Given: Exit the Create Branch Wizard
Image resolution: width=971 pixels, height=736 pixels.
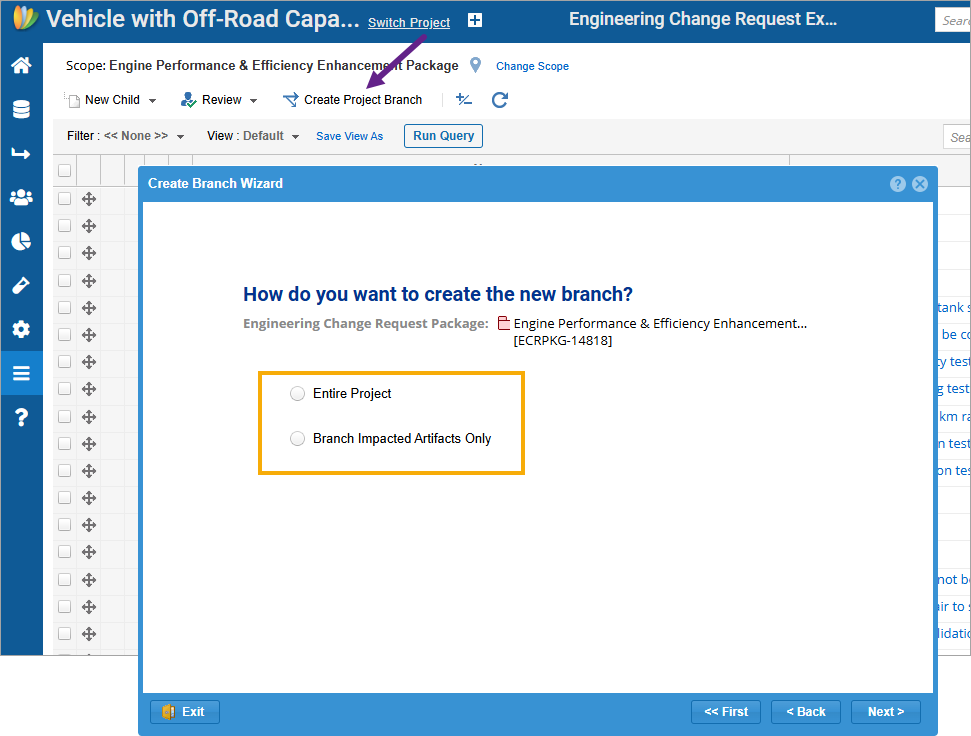Looking at the screenshot, I should [x=184, y=712].
